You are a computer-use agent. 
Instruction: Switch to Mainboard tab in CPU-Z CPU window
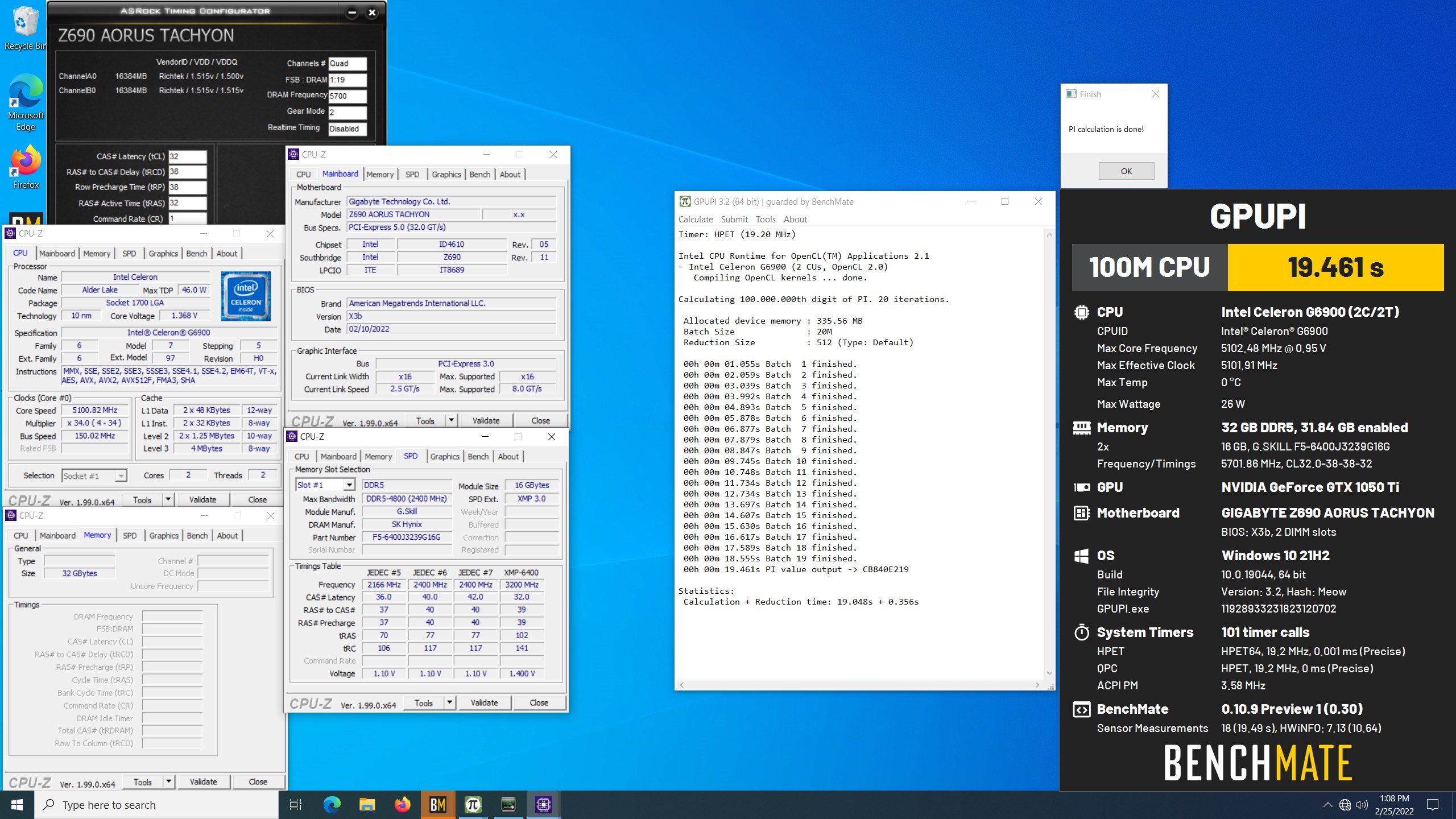click(57, 253)
